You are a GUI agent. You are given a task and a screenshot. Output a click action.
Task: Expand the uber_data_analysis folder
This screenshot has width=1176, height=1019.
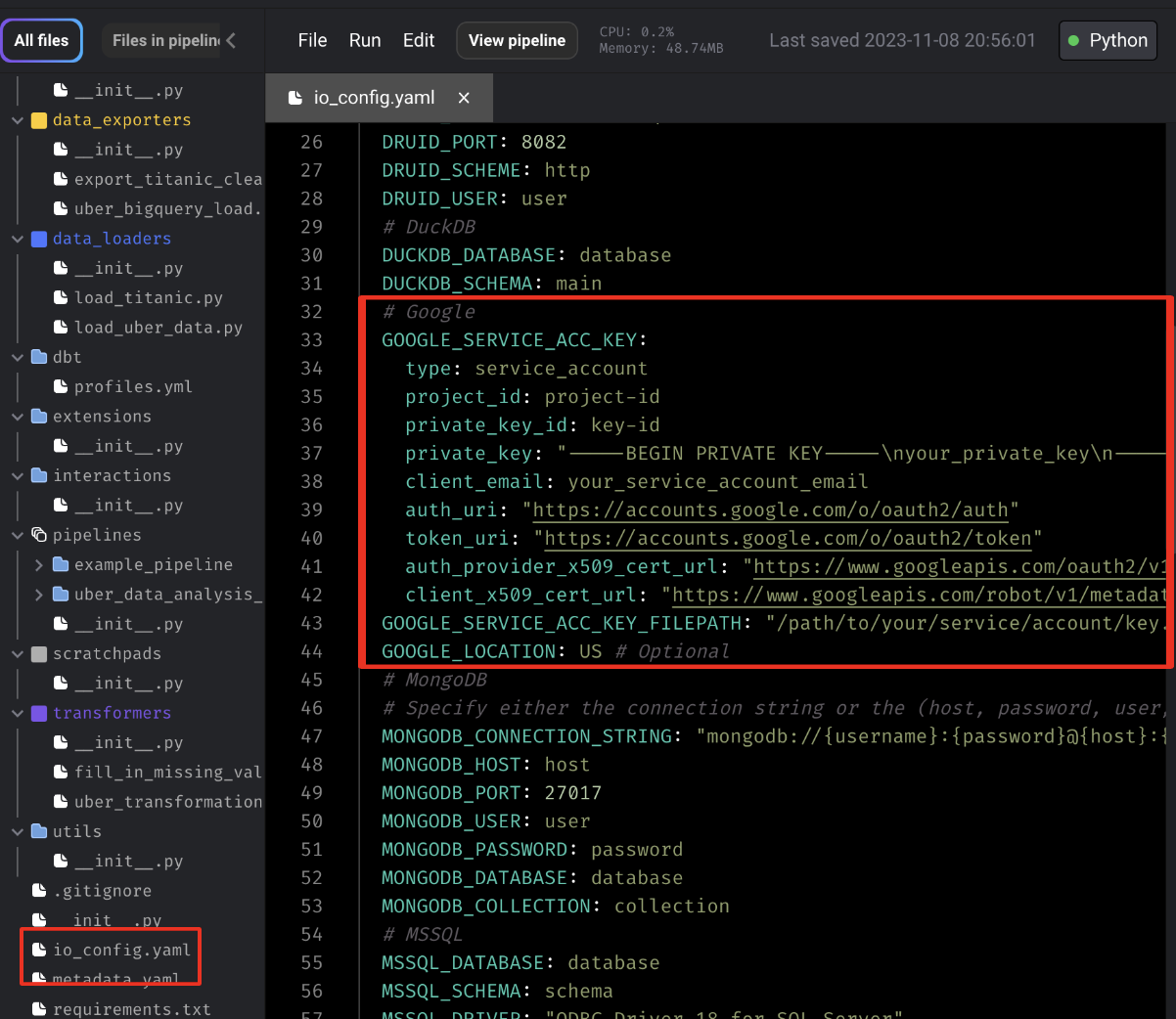pyautogui.click(x=38, y=595)
